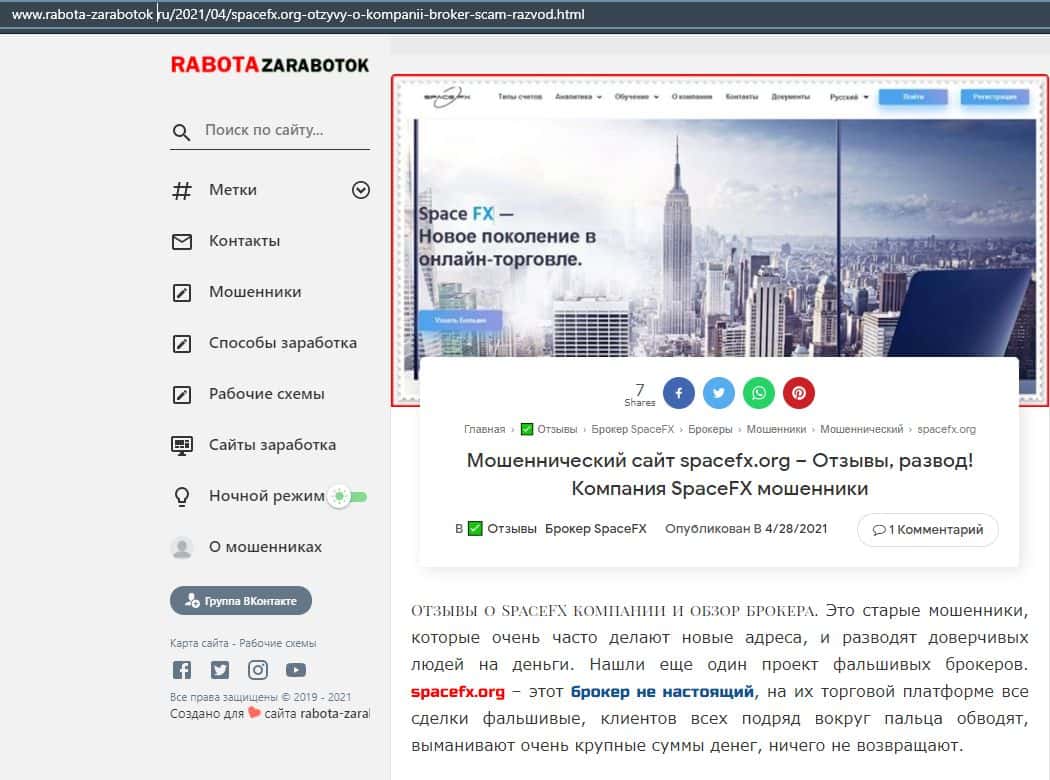The height and width of the screenshot is (780, 1050).
Task: Click the edit icon beside Мошенники
Action: pos(181,293)
